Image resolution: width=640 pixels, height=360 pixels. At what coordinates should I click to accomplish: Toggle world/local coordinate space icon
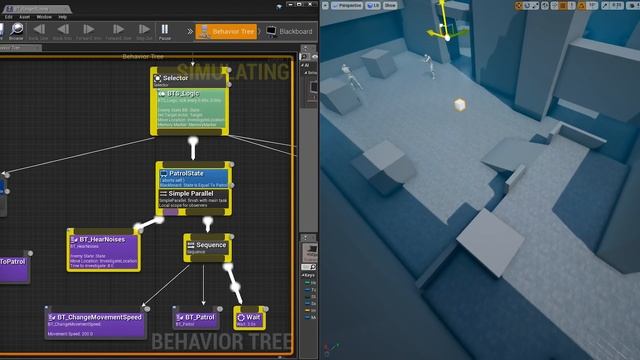point(545,5)
